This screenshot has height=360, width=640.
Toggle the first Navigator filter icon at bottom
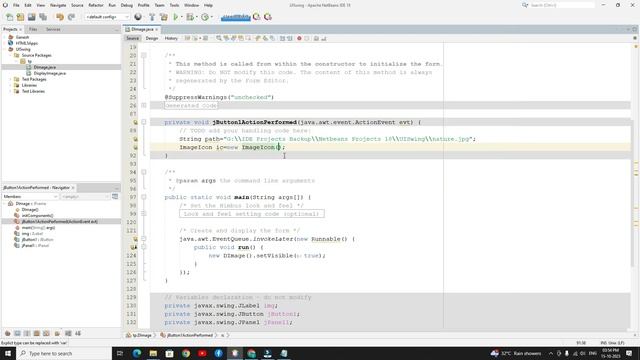click(x=7, y=333)
